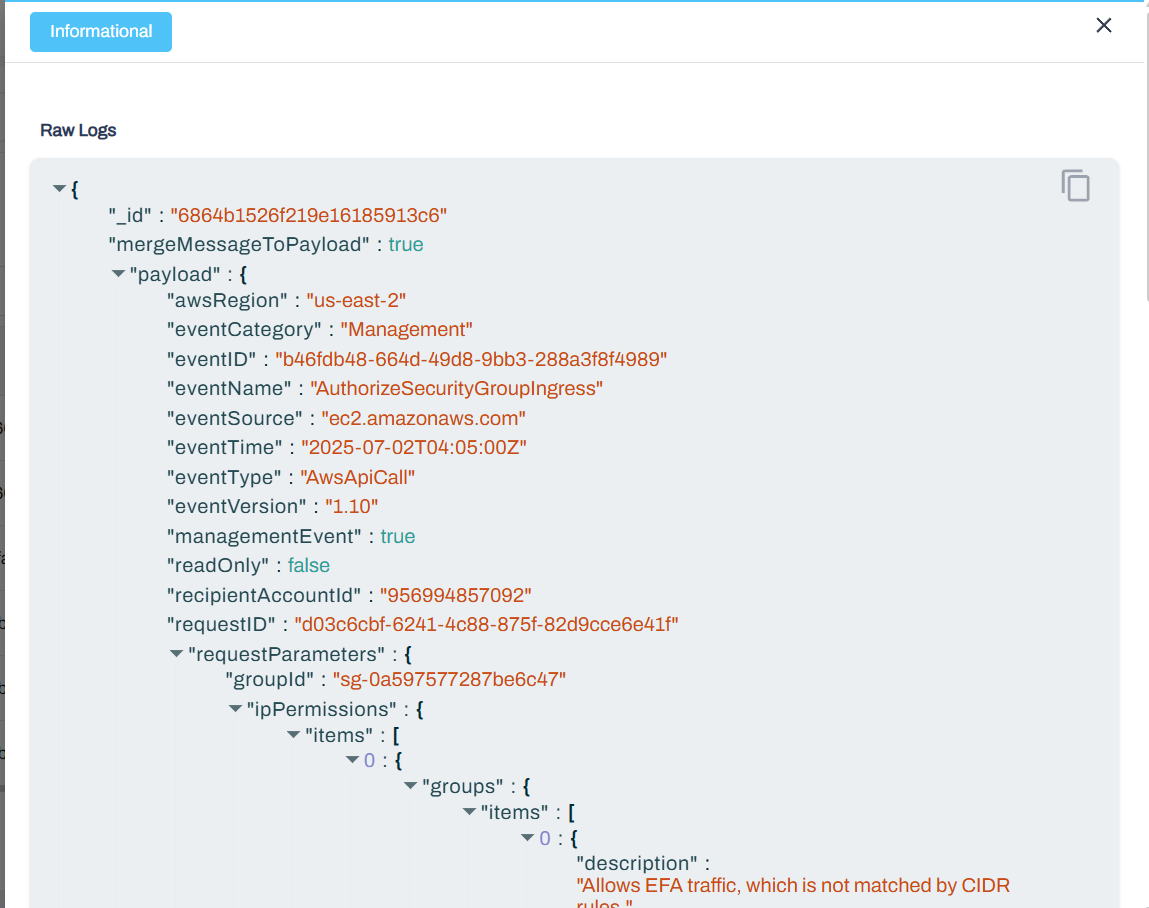Click the Raw Logs heading

click(78, 130)
